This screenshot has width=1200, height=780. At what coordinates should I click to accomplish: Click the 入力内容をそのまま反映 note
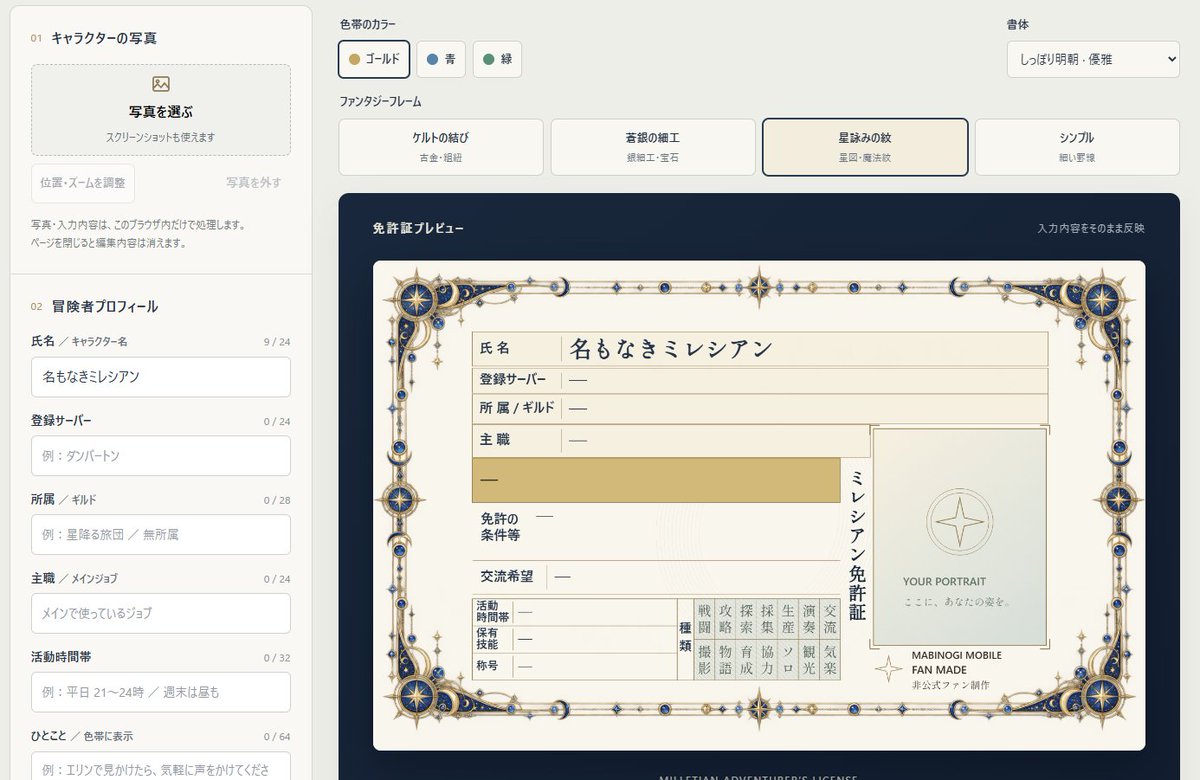pyautogui.click(x=1091, y=229)
